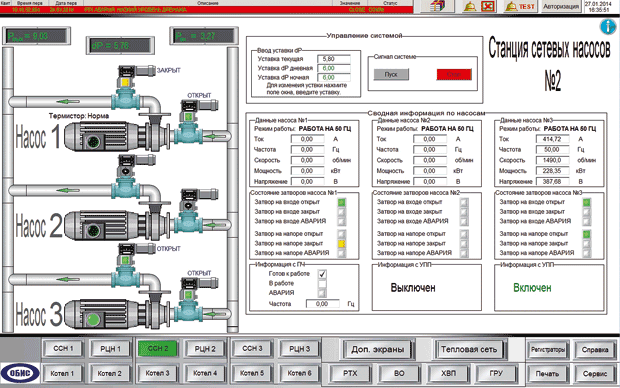Open the ГРУ screen
620x388 pixels.
(x=496, y=373)
